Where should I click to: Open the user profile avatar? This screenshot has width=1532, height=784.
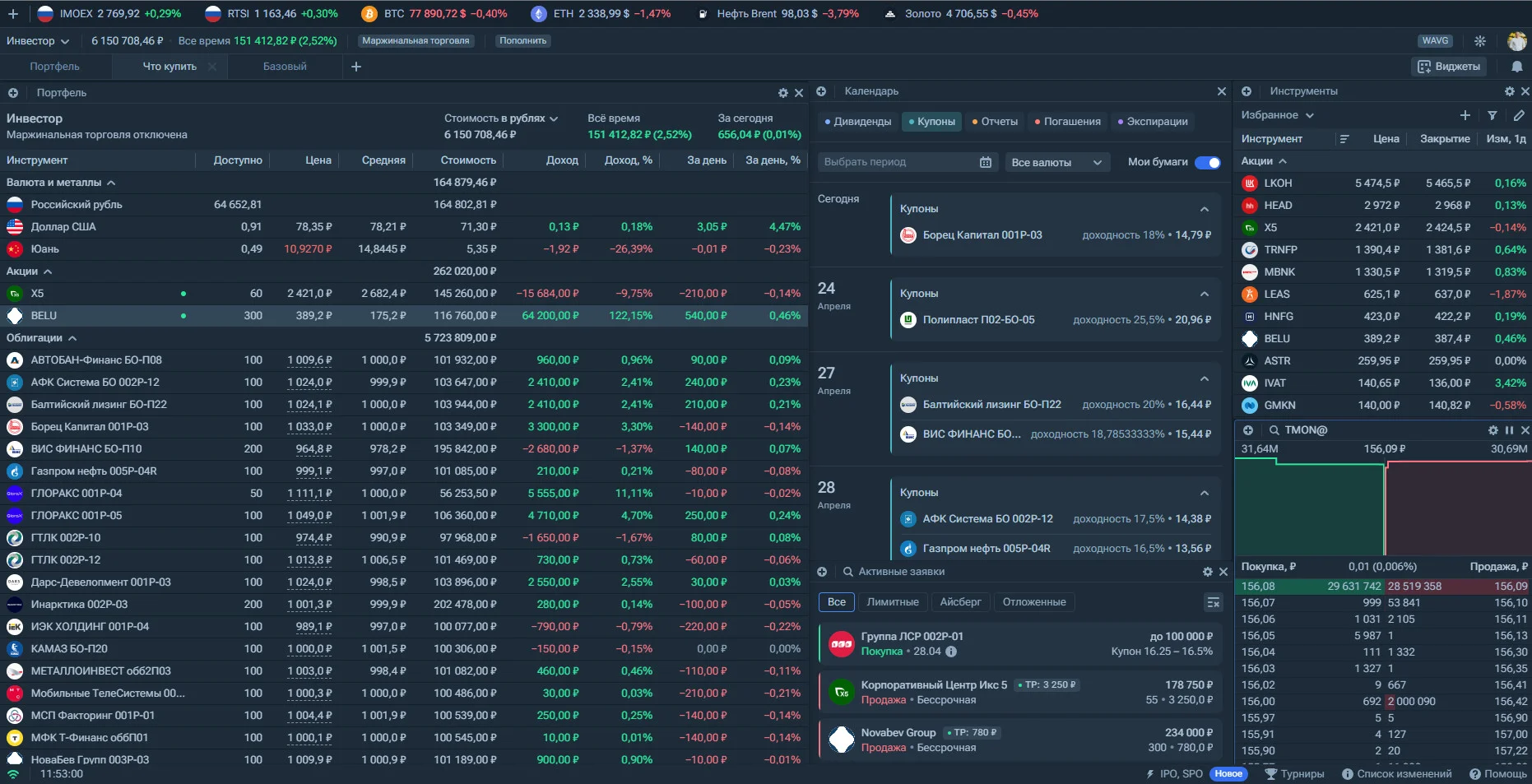pos(1516,41)
